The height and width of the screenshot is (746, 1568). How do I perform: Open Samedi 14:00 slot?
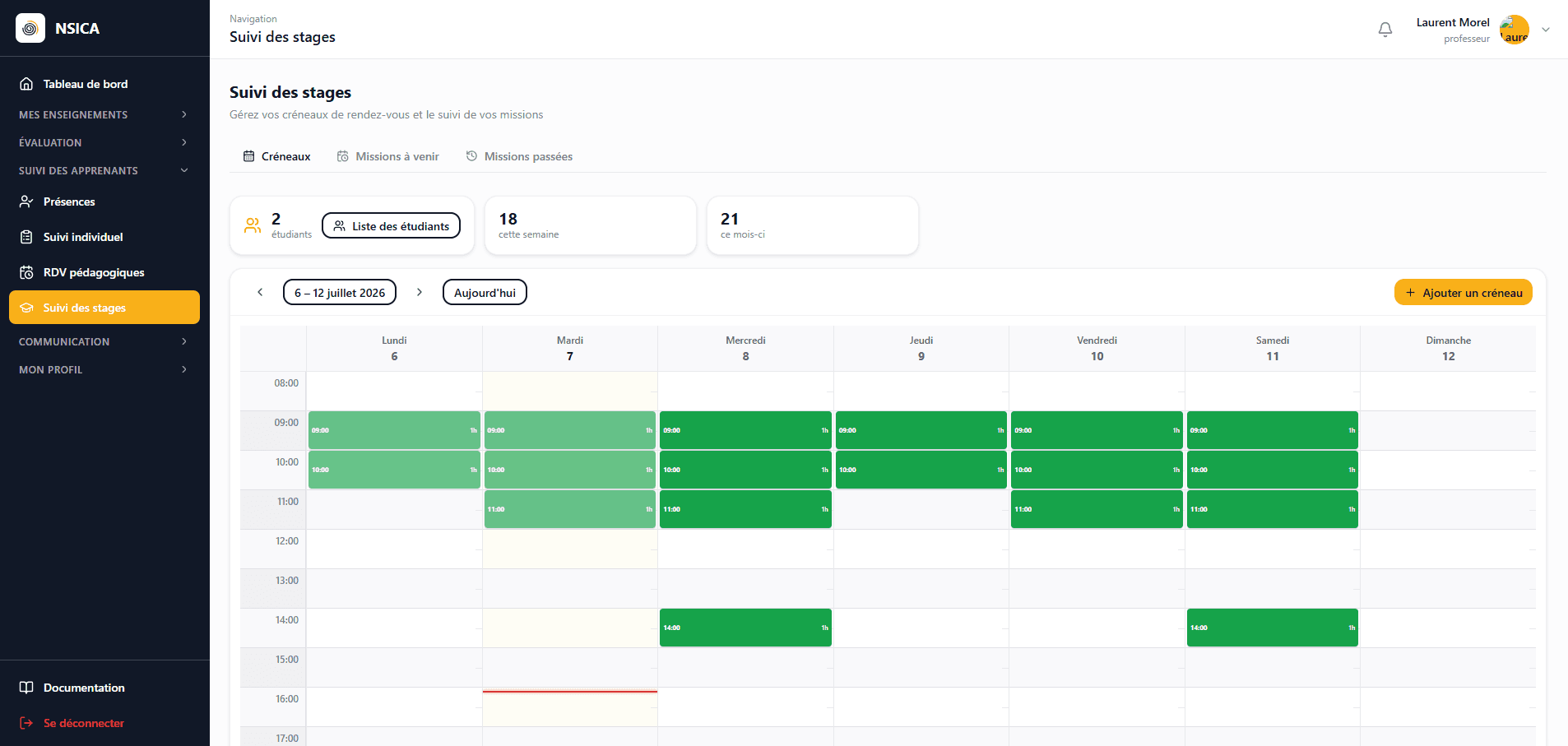[1273, 628]
